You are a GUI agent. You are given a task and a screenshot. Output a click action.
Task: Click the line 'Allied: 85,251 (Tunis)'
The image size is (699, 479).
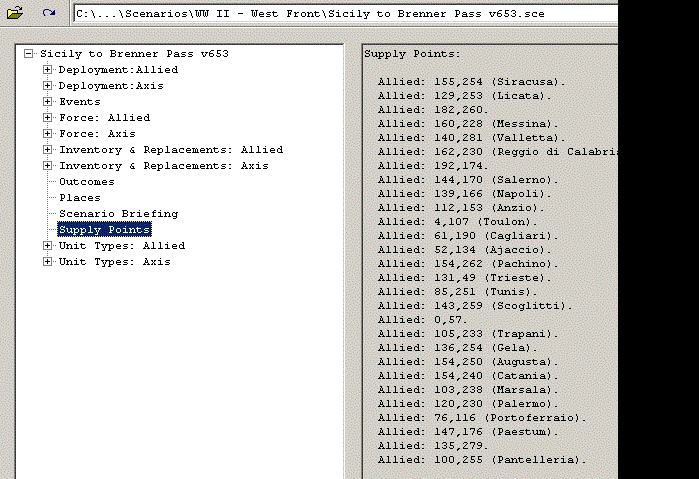tap(457, 292)
